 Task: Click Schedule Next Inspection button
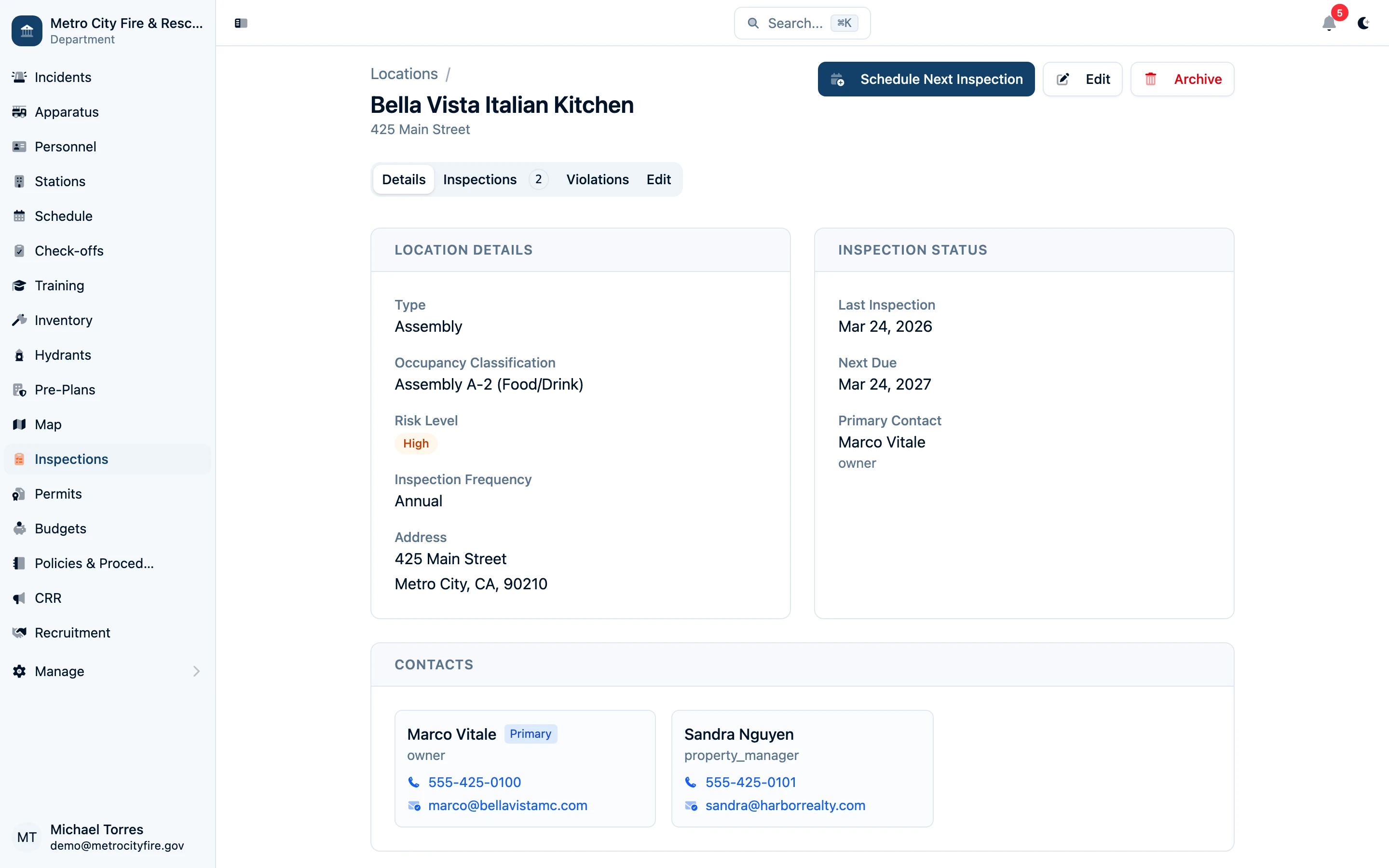pos(926,79)
